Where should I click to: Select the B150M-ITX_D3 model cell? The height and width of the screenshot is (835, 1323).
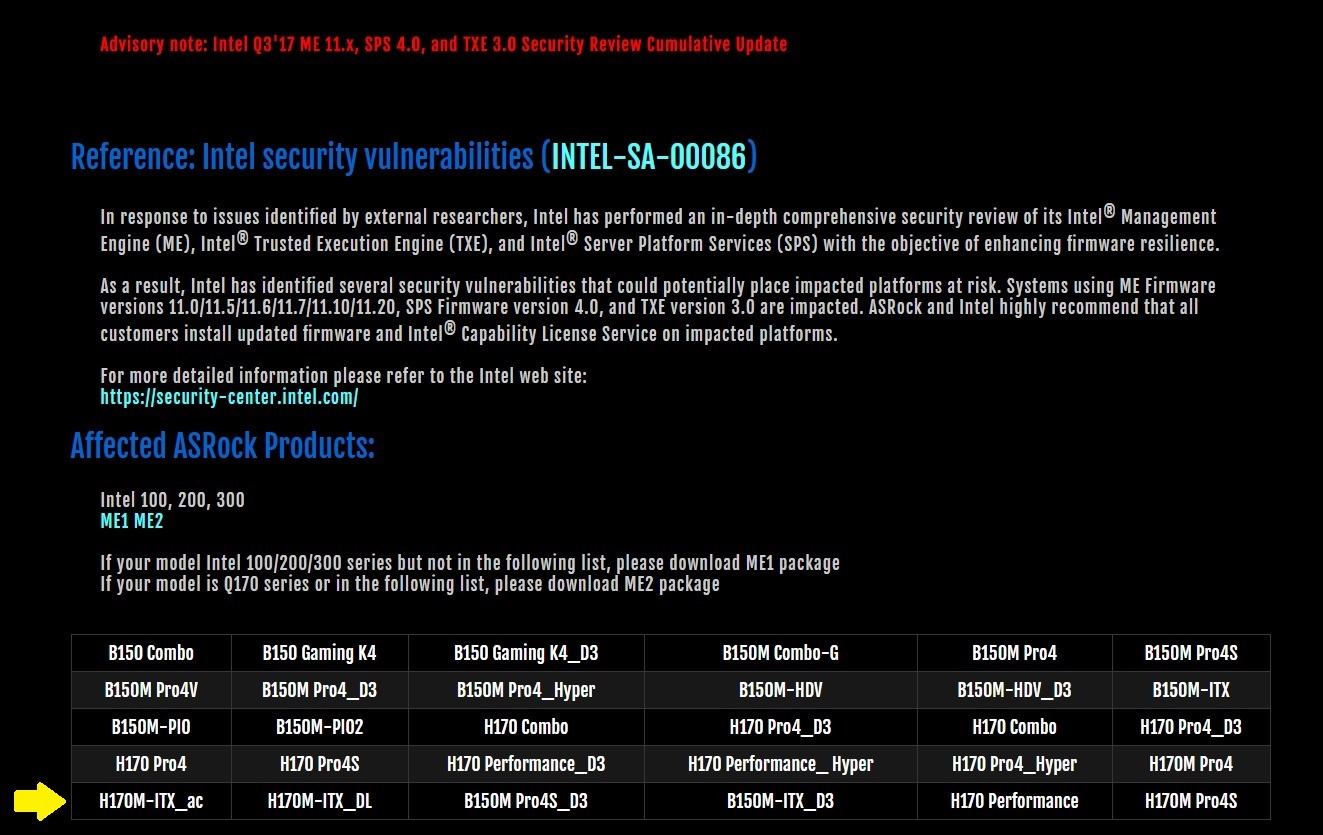[x=781, y=801]
